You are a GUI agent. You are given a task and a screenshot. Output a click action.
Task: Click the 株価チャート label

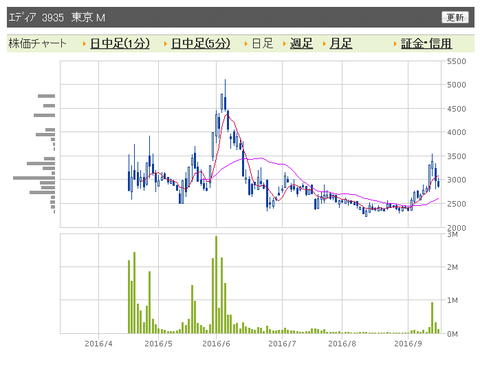click(x=37, y=43)
